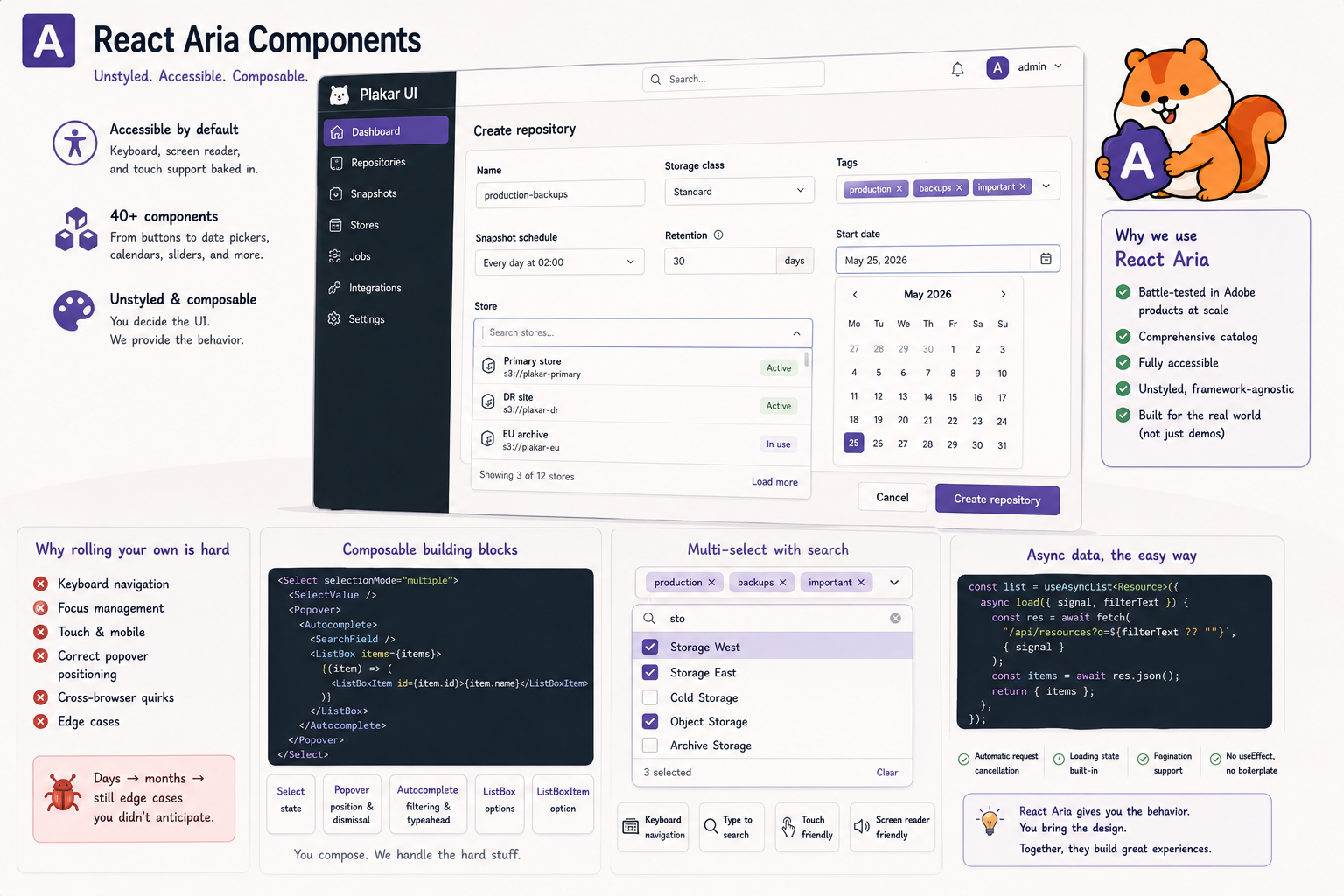The width and height of the screenshot is (1344, 896).
Task: Click the Name input field
Action: click(560, 193)
